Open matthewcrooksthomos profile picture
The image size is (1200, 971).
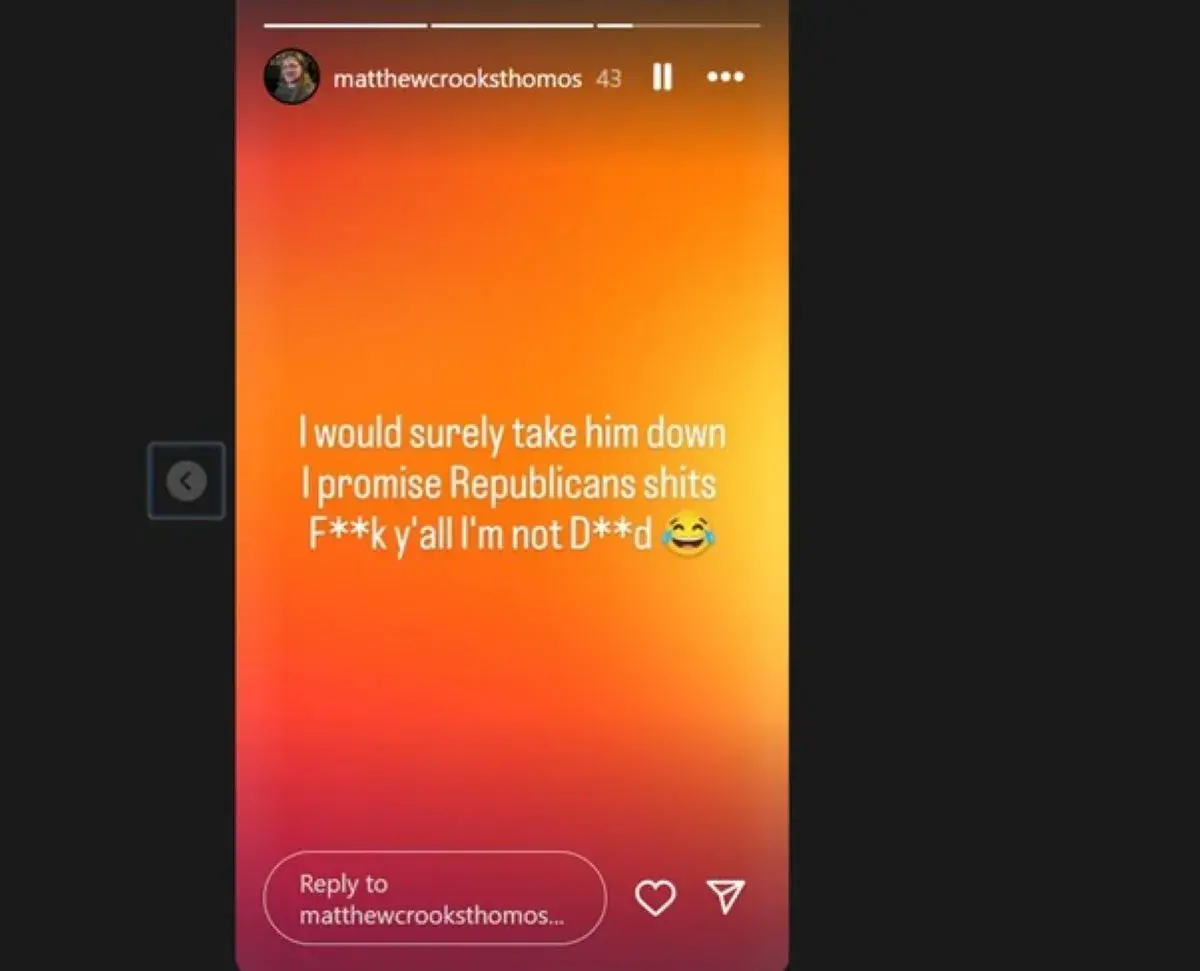point(291,76)
